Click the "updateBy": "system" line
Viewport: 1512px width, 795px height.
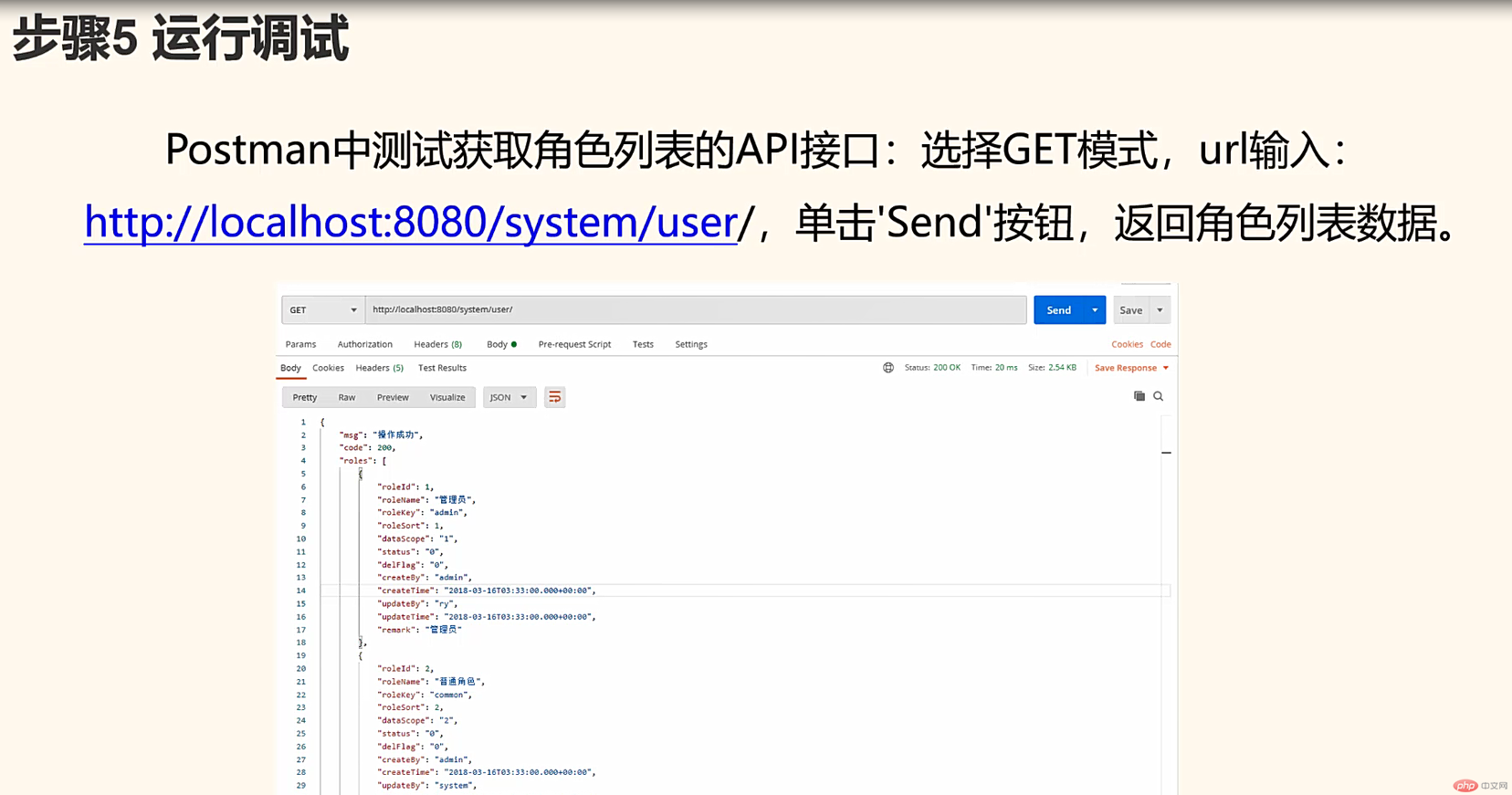click(x=427, y=785)
